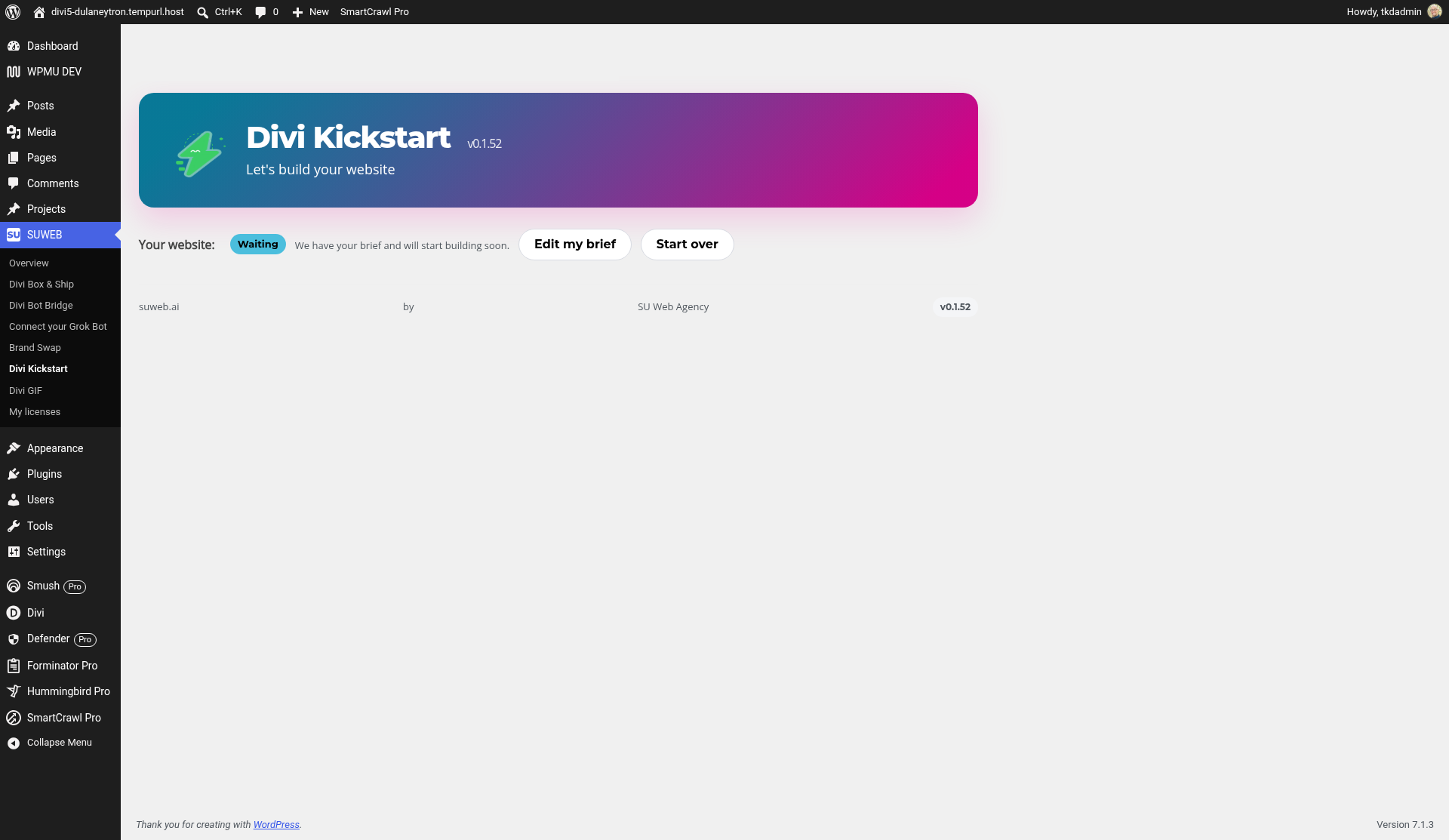Click the WPMU DEV sidebar icon

14,72
